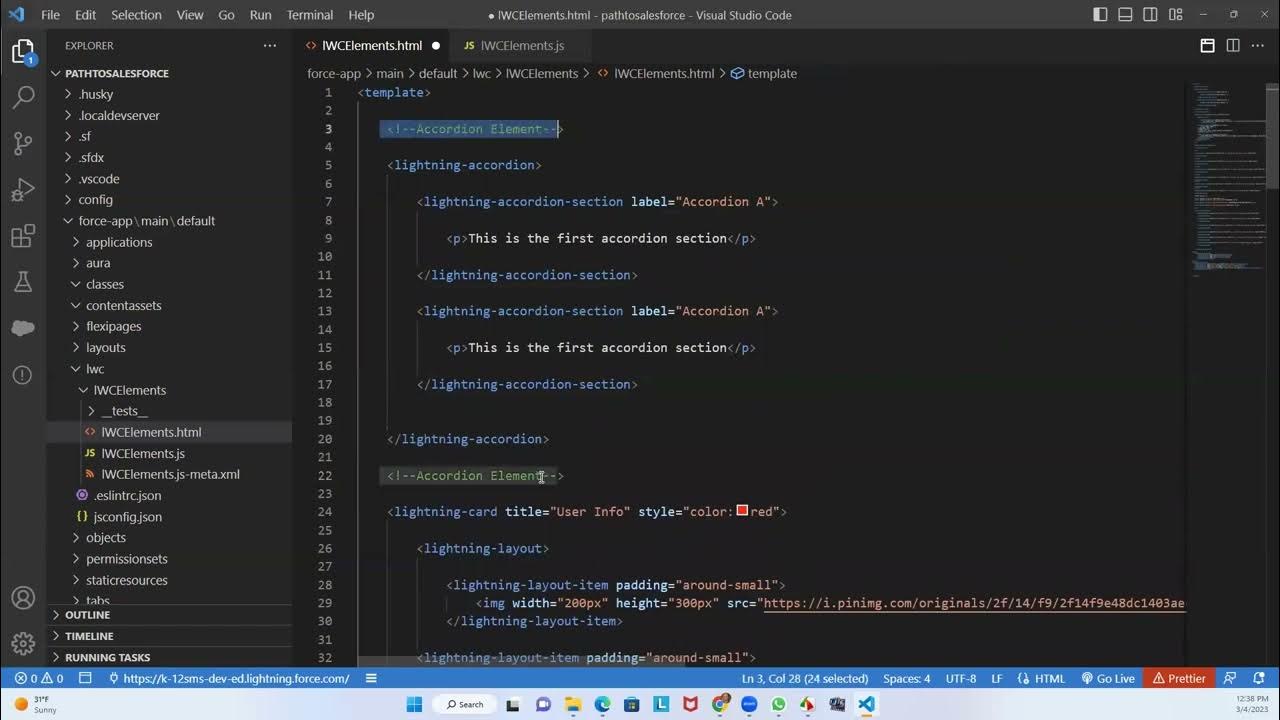Viewport: 1280px width, 720px height.
Task: Click the Prettier status item
Action: coord(1178,678)
